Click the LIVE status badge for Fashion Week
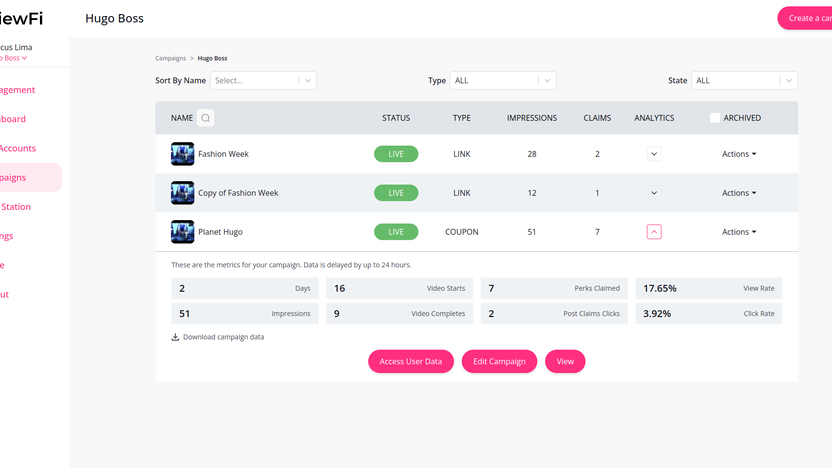 [396, 154]
